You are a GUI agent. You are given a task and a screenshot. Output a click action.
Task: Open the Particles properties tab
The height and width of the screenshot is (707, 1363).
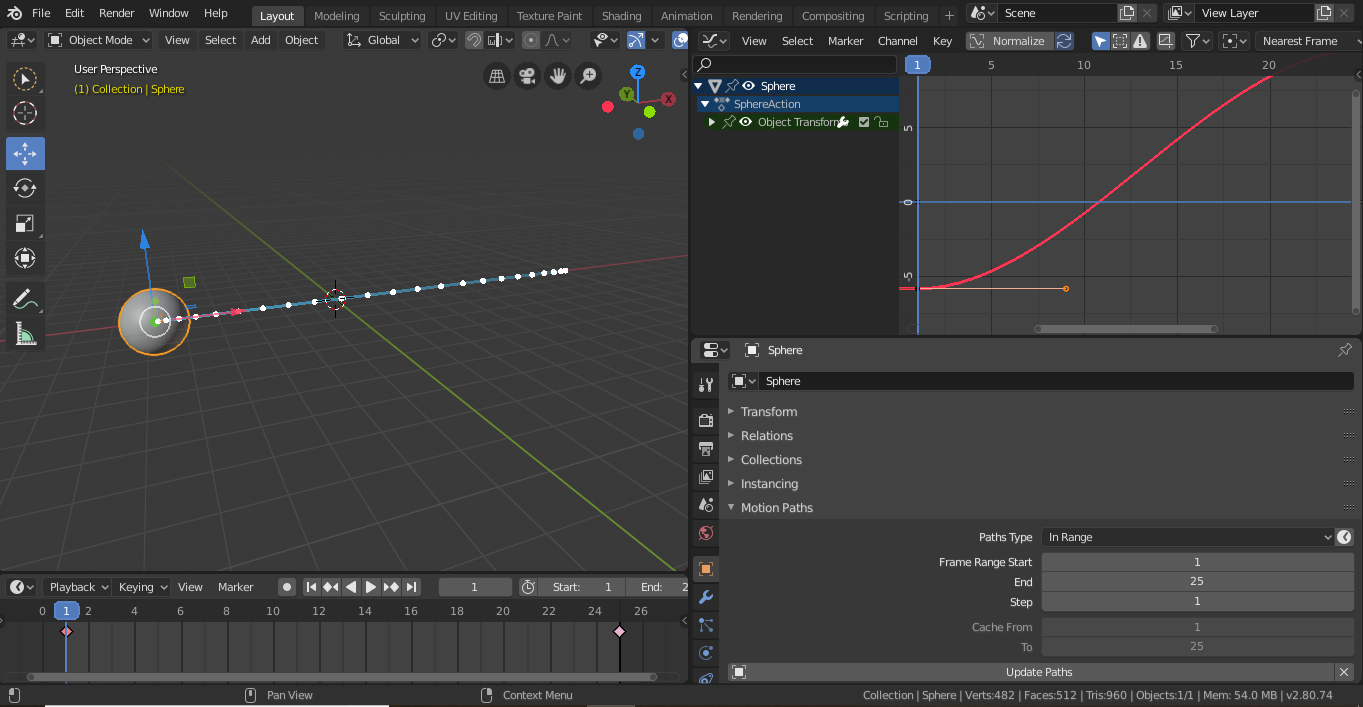point(706,625)
